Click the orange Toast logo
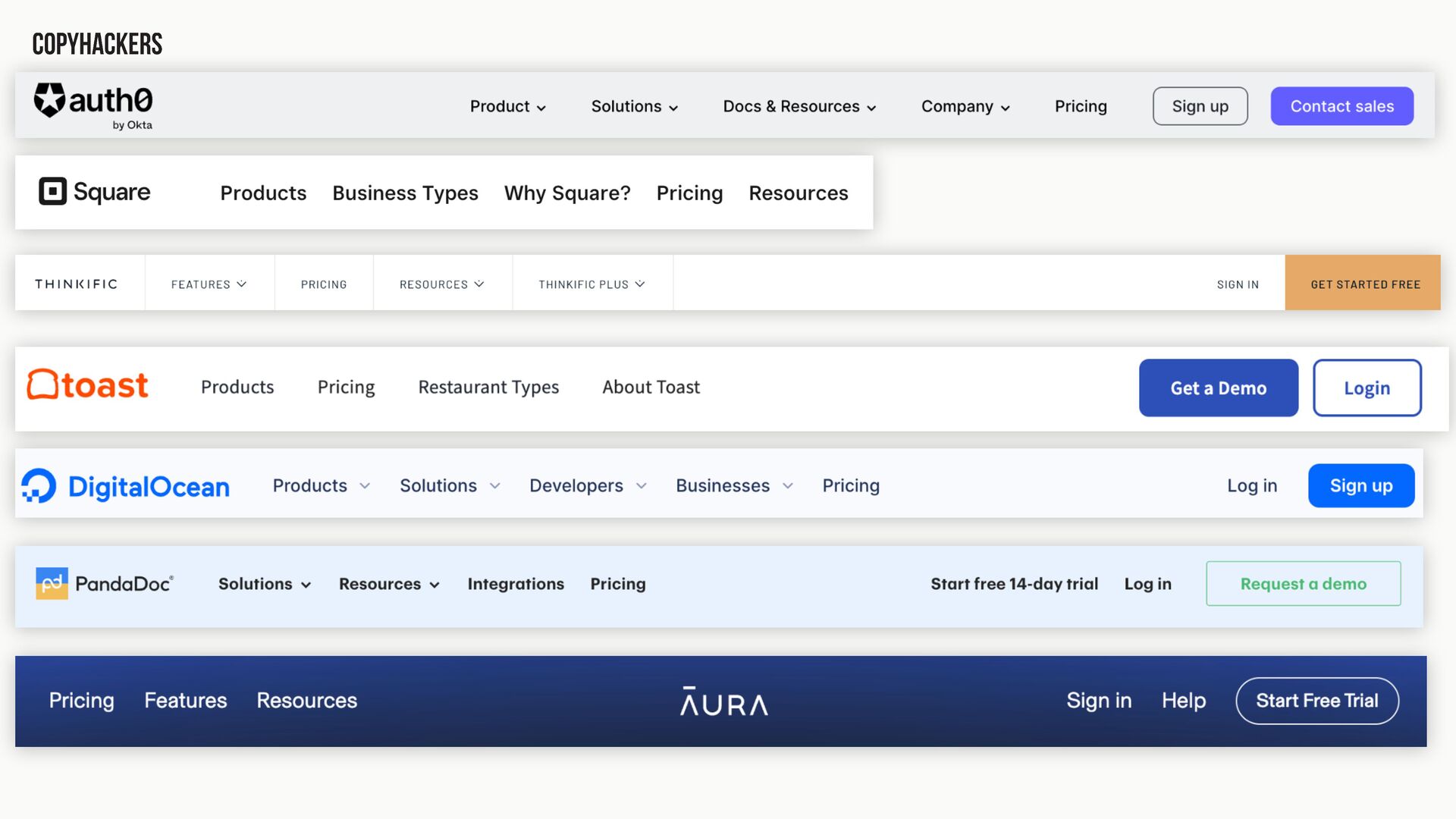1456x819 pixels. [x=88, y=385]
